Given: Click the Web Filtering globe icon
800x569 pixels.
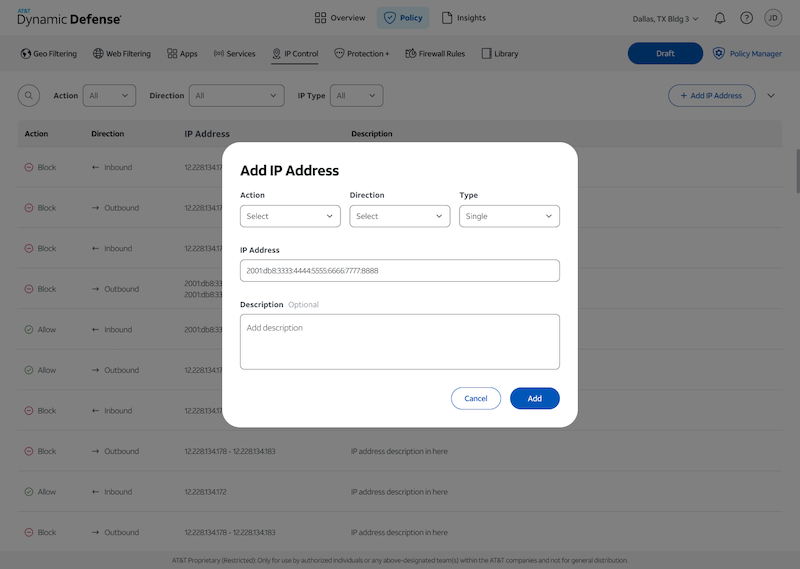Looking at the screenshot, I should 98,54.
